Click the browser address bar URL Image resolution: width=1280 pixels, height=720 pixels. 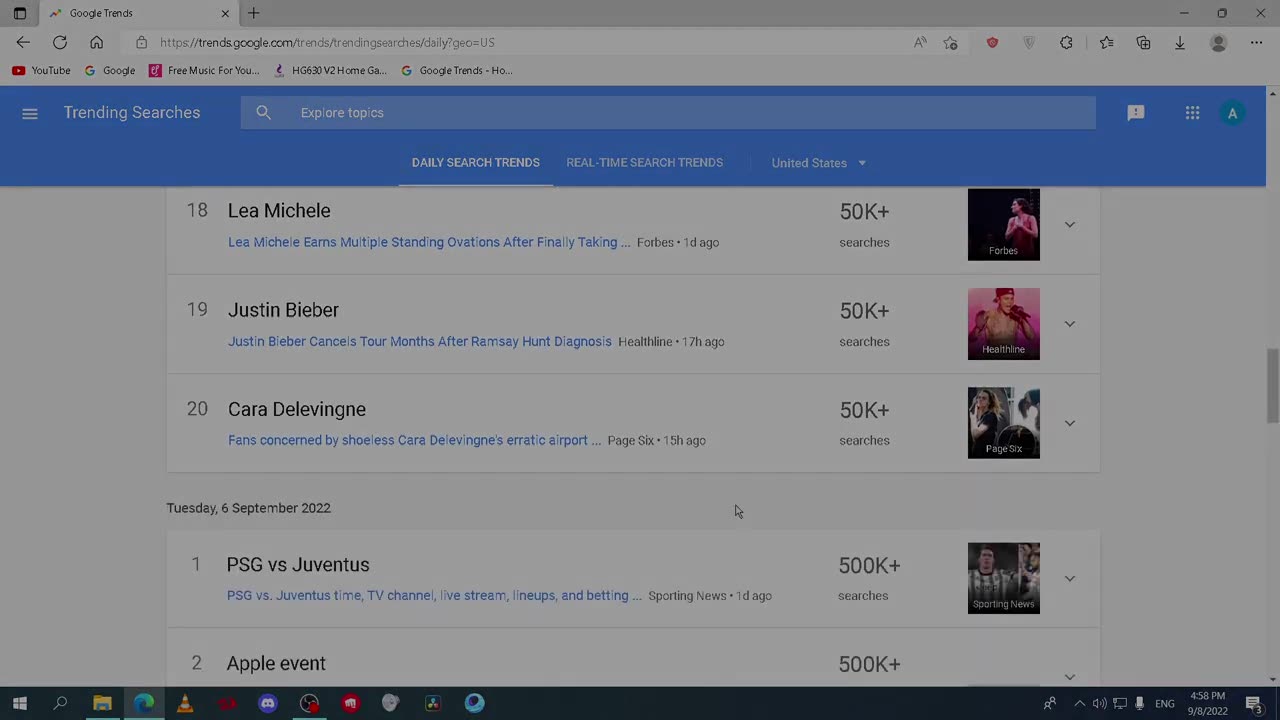tap(327, 43)
